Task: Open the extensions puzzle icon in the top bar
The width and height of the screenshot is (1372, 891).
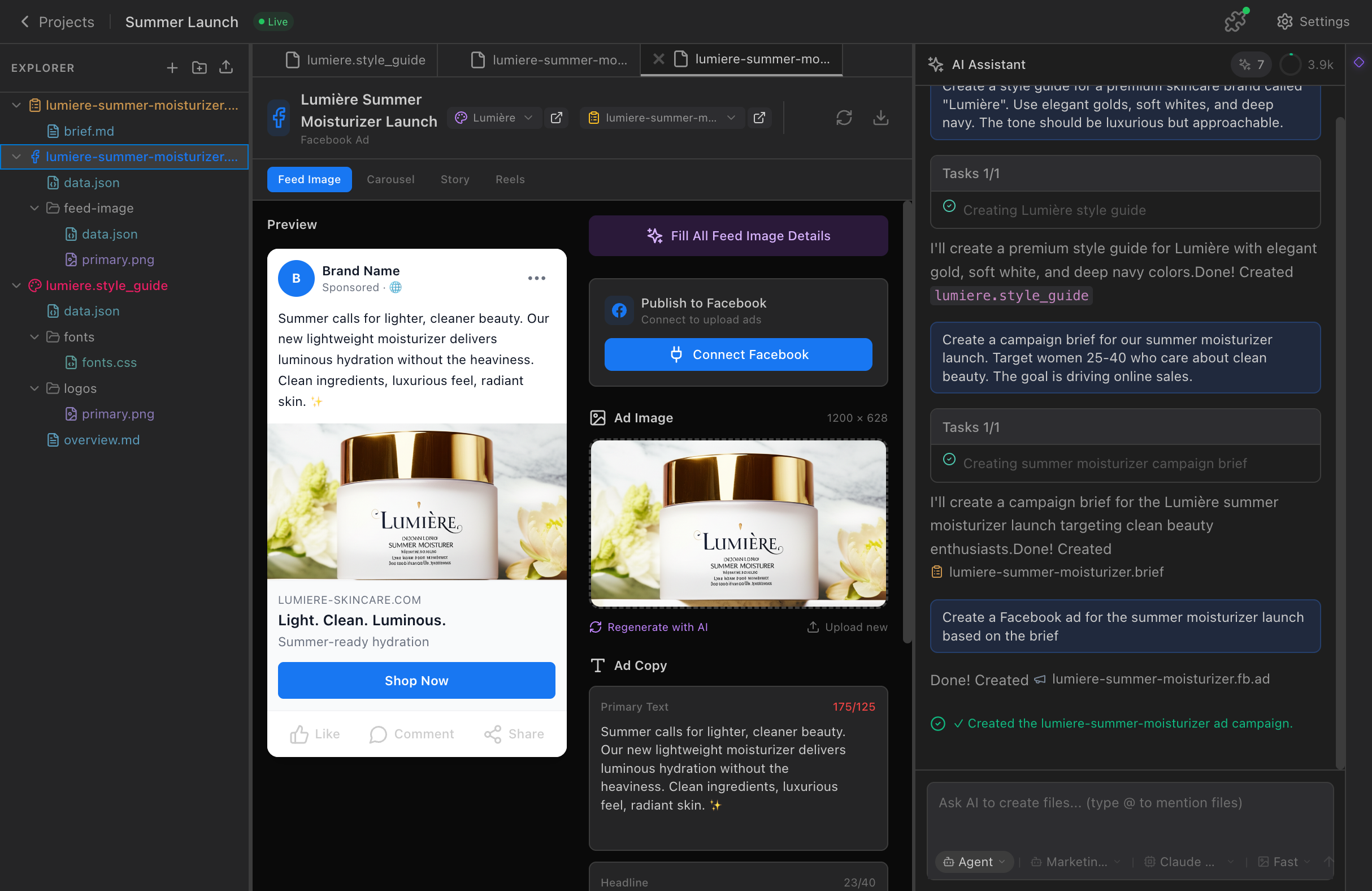Action: pyautogui.click(x=1235, y=21)
